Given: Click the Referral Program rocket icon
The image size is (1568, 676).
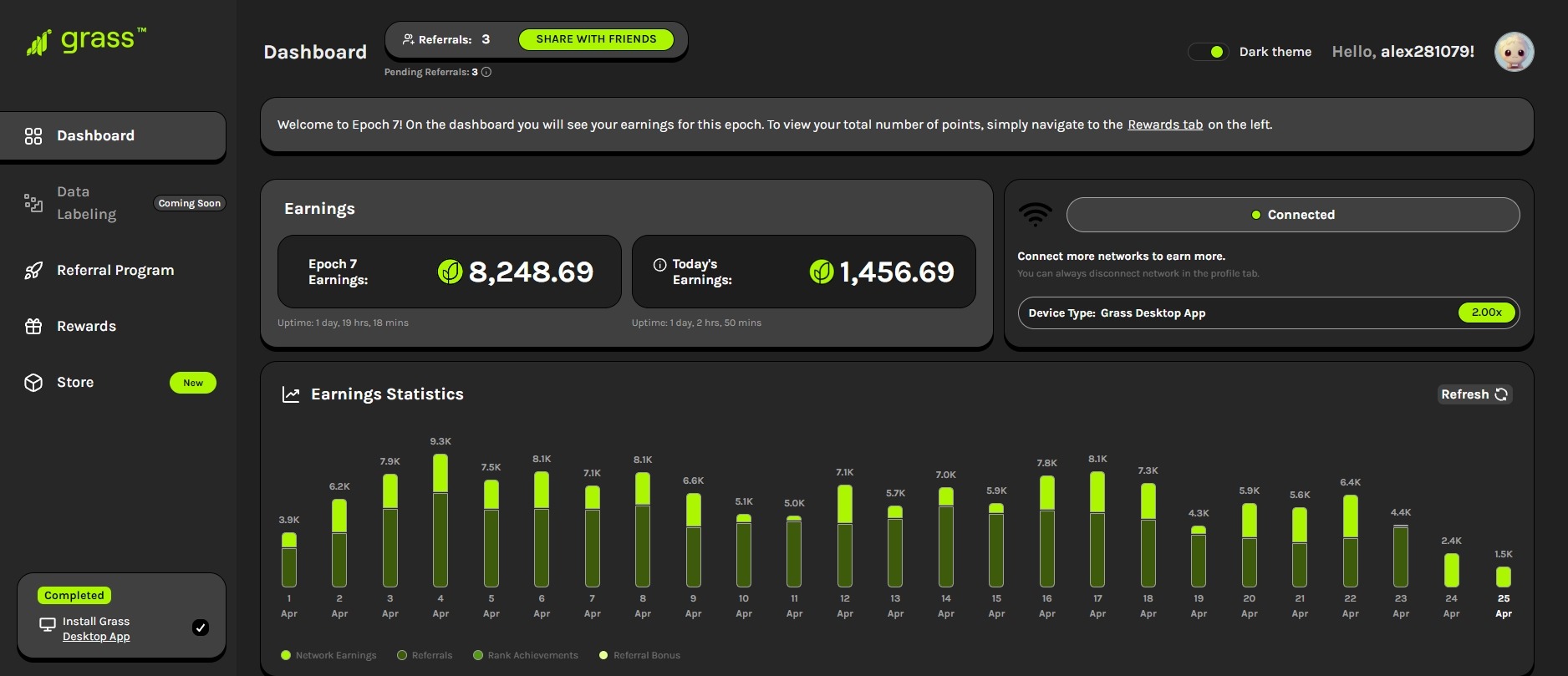Looking at the screenshot, I should click(33, 271).
